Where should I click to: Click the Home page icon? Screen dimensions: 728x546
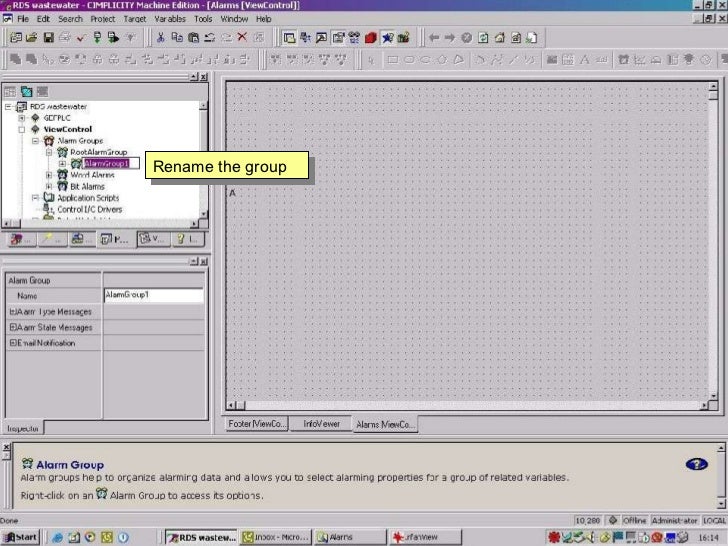(499, 38)
